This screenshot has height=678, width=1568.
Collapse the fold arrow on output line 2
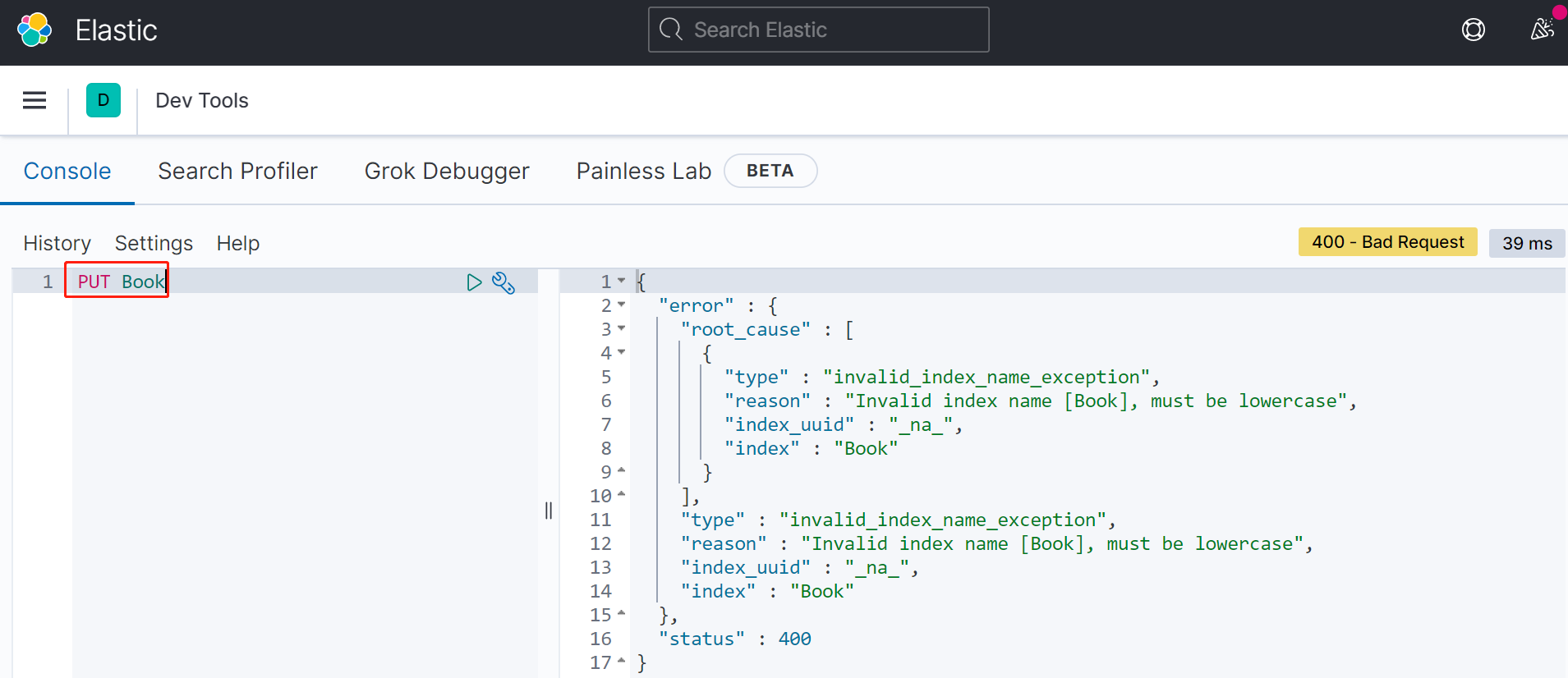(621, 305)
